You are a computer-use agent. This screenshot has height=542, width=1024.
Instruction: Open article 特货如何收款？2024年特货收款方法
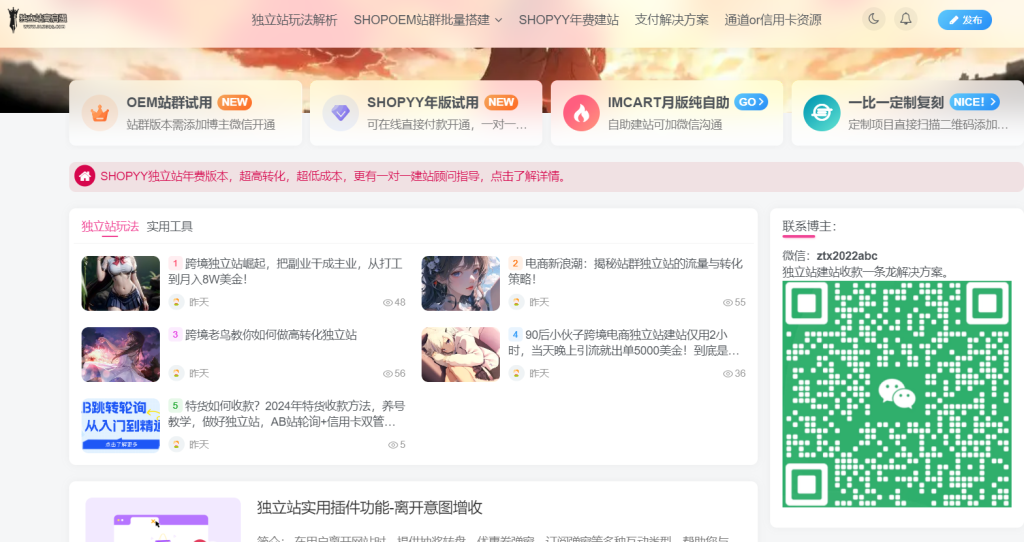point(287,413)
